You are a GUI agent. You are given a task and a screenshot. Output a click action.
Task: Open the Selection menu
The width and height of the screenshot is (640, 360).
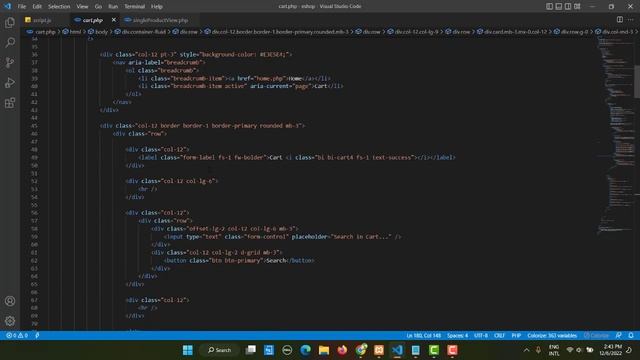click(x=59, y=7)
